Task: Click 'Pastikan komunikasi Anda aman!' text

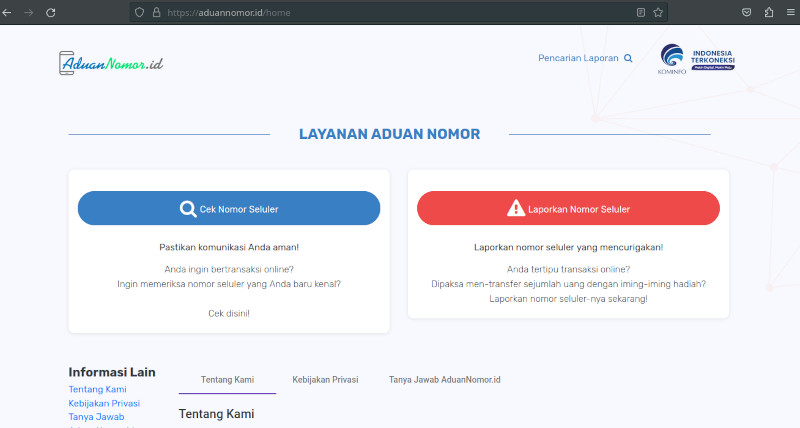Action: pyautogui.click(x=229, y=247)
